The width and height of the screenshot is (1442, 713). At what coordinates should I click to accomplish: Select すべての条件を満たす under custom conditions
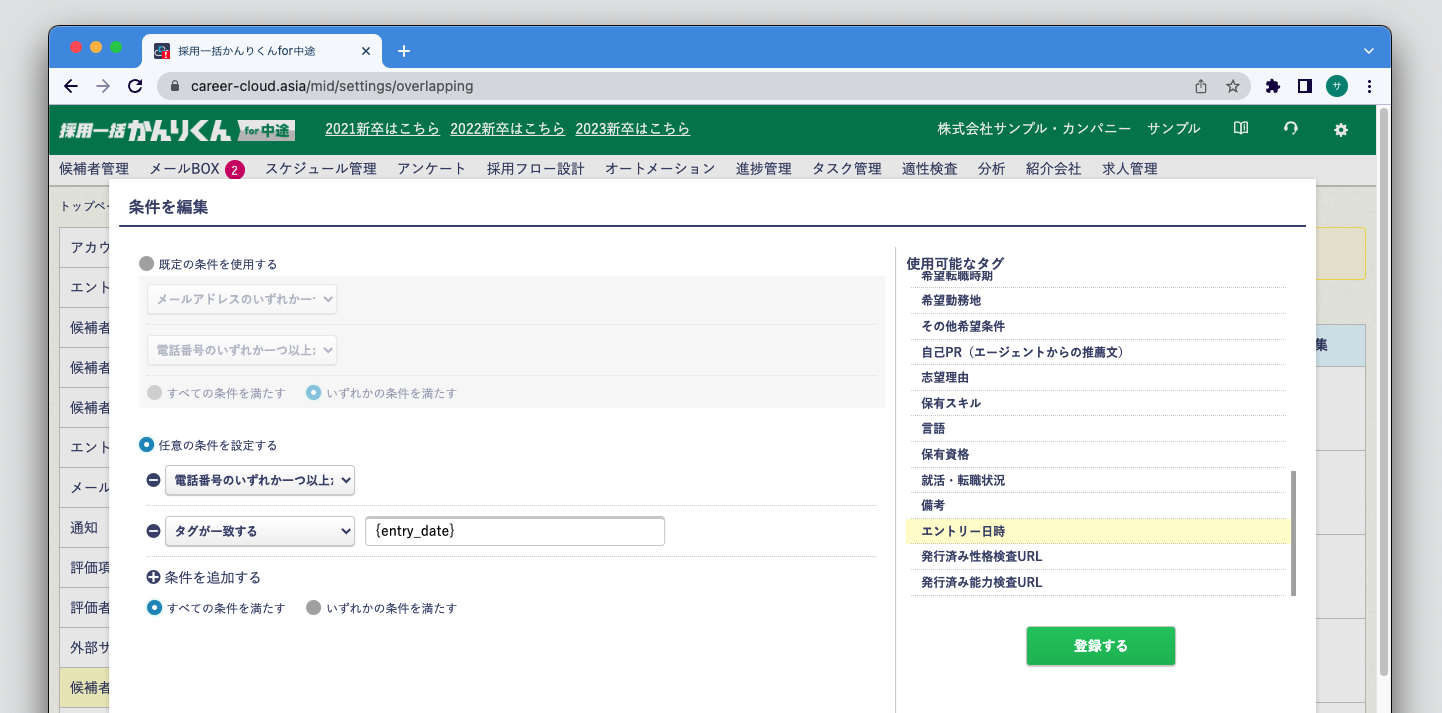pos(154,607)
